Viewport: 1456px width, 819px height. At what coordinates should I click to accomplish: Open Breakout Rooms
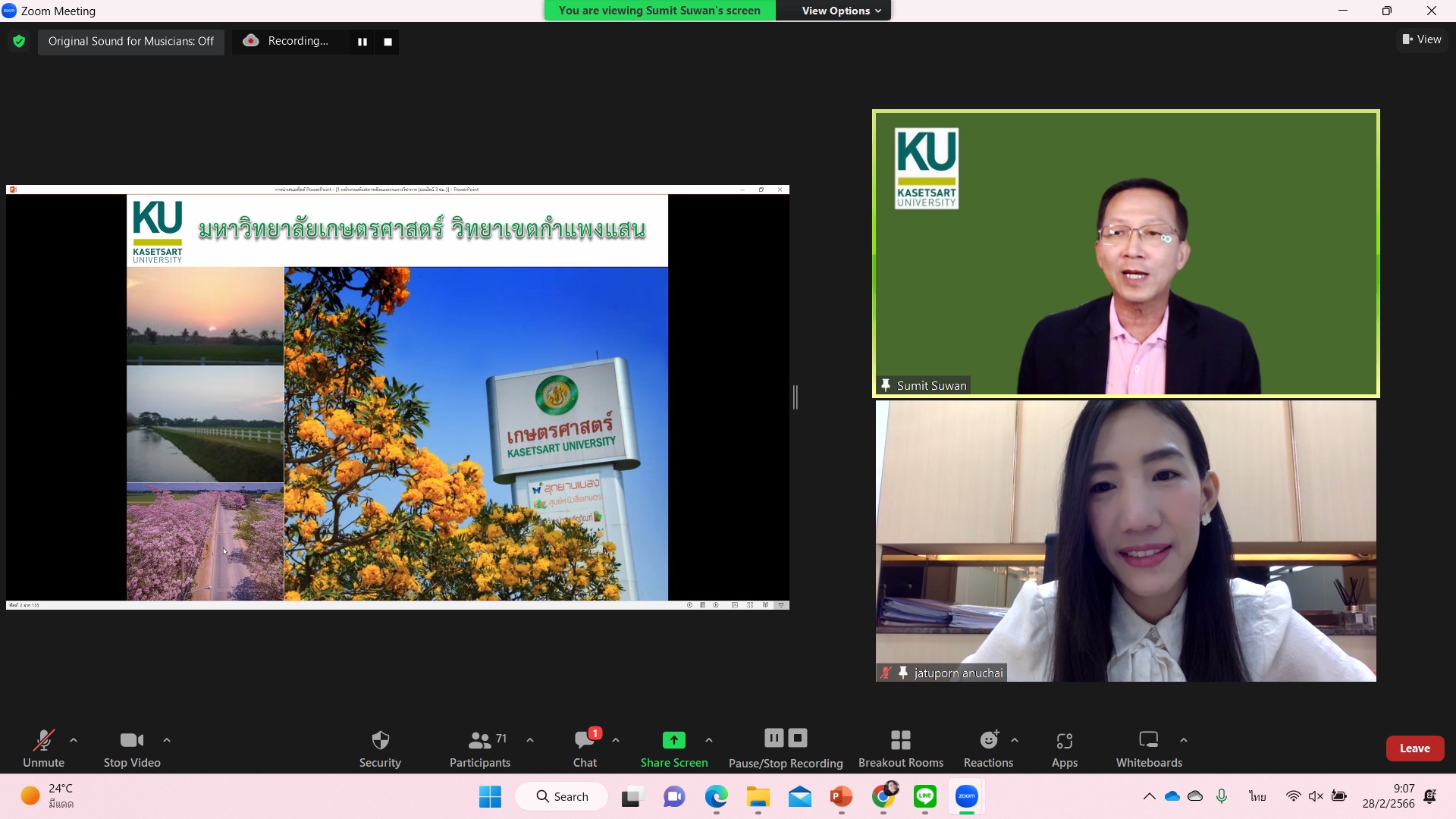point(900,748)
